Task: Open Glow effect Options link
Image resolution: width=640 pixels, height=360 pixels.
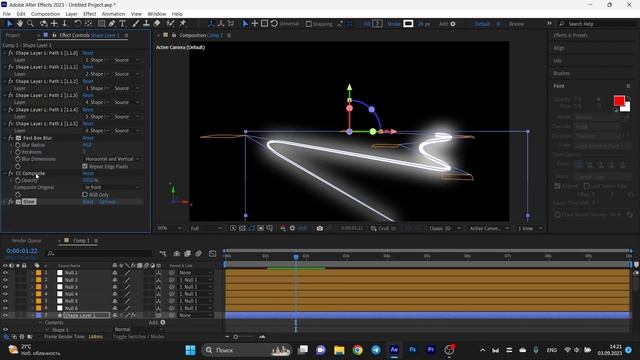Action: click(107, 202)
